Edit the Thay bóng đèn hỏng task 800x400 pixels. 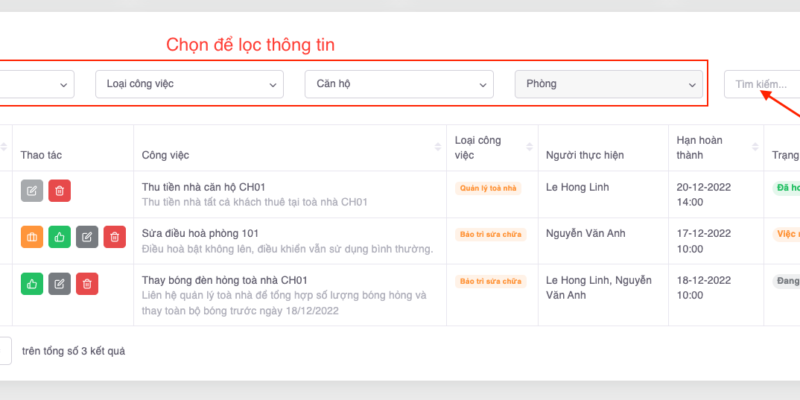coord(59,284)
